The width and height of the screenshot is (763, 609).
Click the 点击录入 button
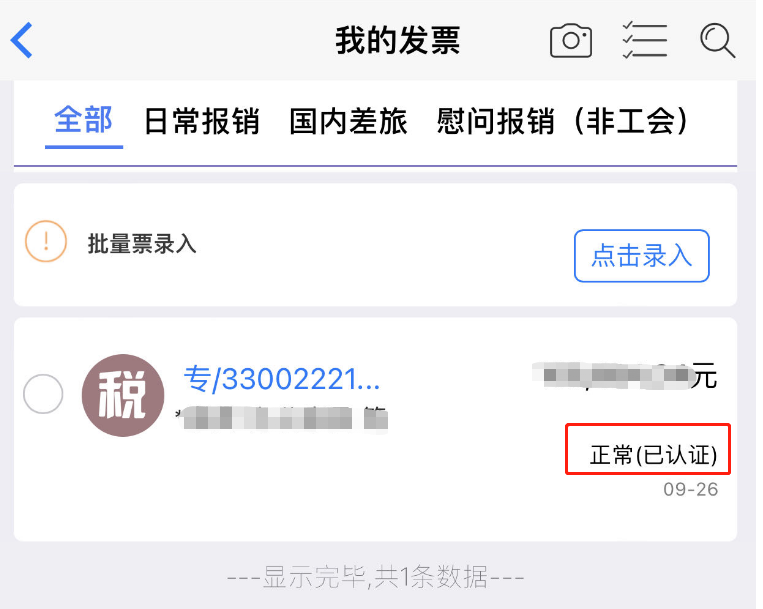(641, 256)
